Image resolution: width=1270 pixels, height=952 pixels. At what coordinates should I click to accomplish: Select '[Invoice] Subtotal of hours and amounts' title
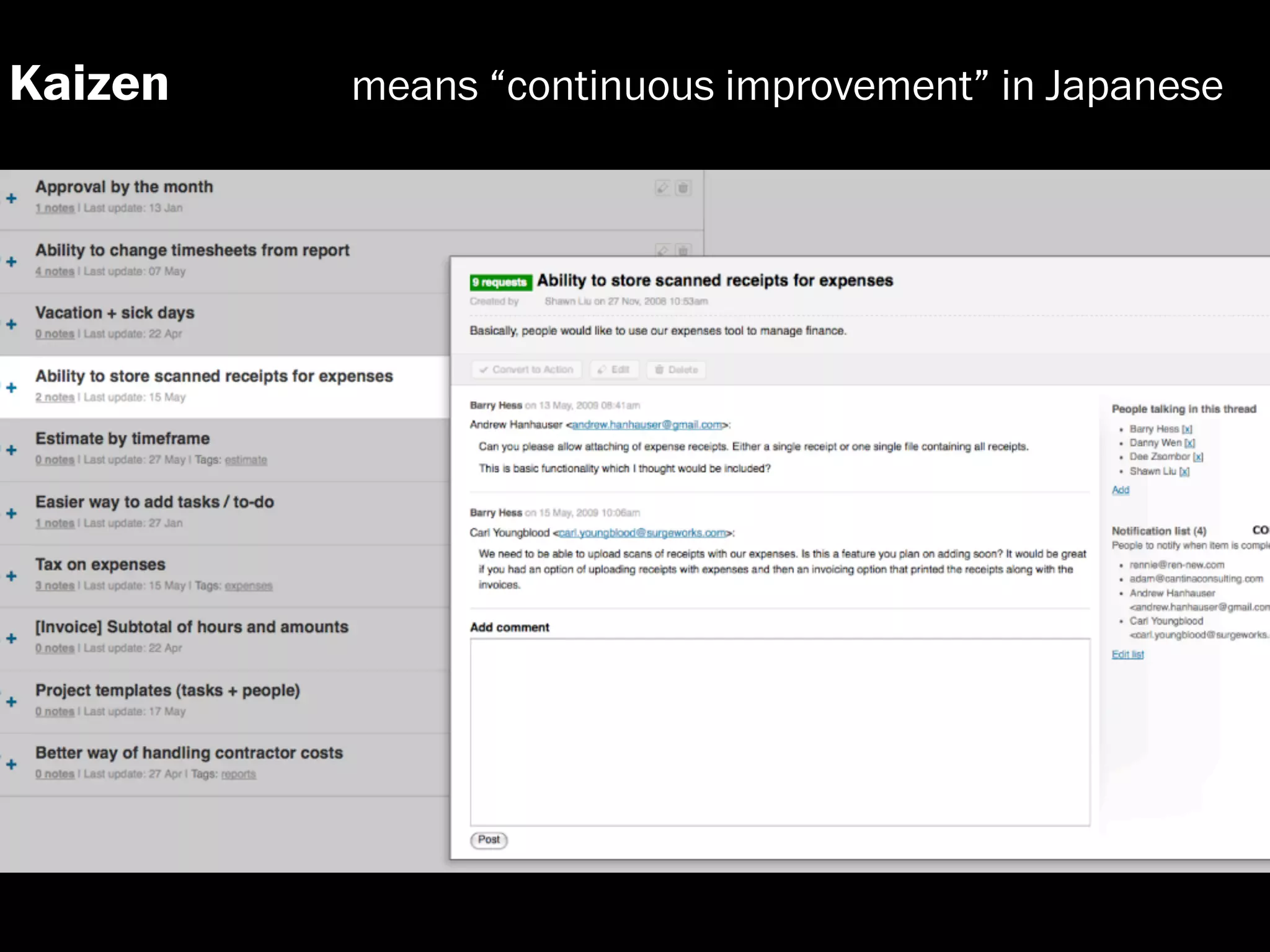[192, 627]
